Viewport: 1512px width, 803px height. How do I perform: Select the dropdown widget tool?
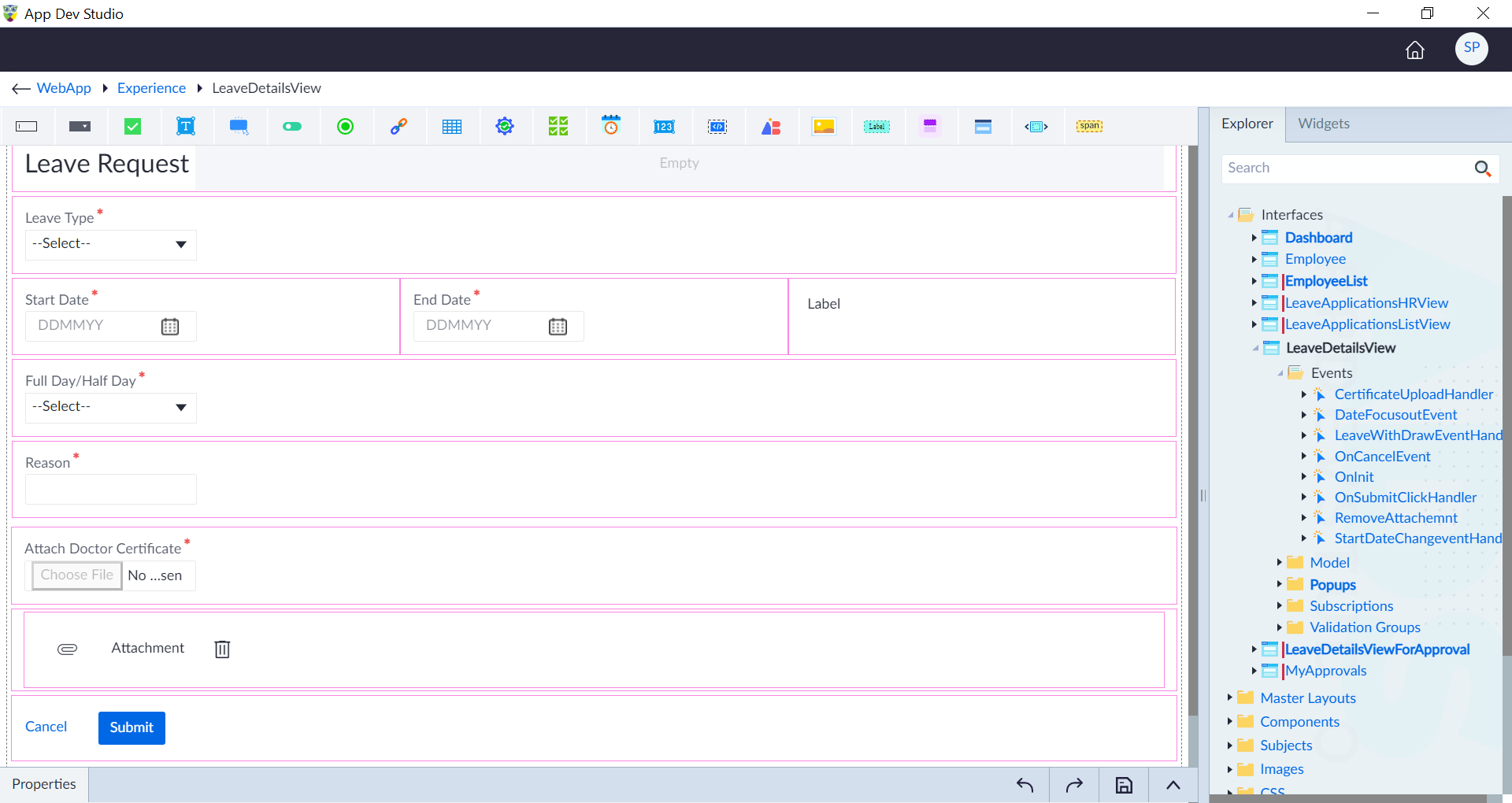80,127
